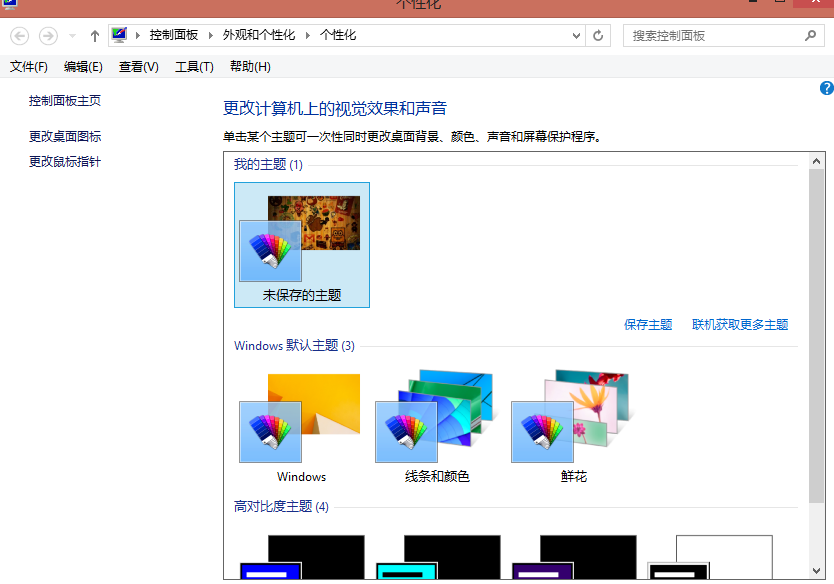Open the 工具(T) menu
This screenshot has width=834, height=584.
tap(194, 67)
